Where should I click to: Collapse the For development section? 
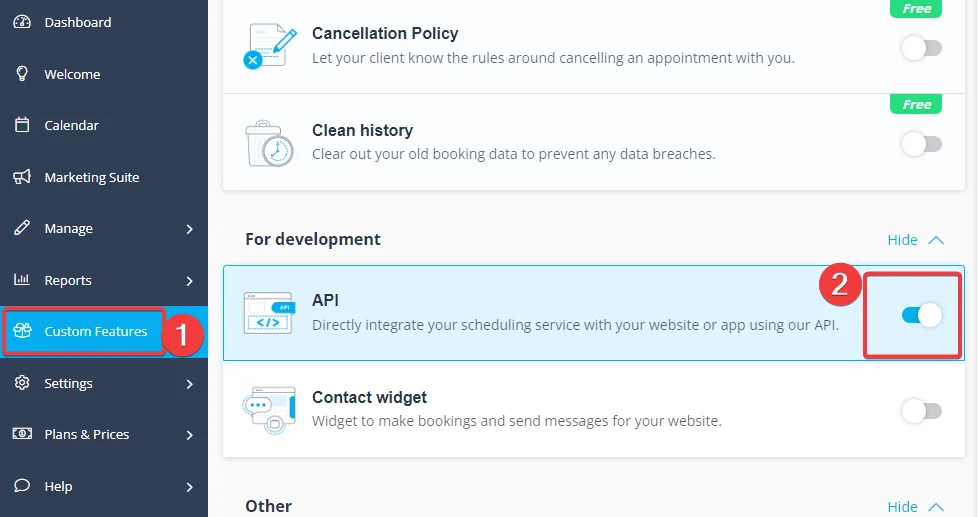pos(916,240)
